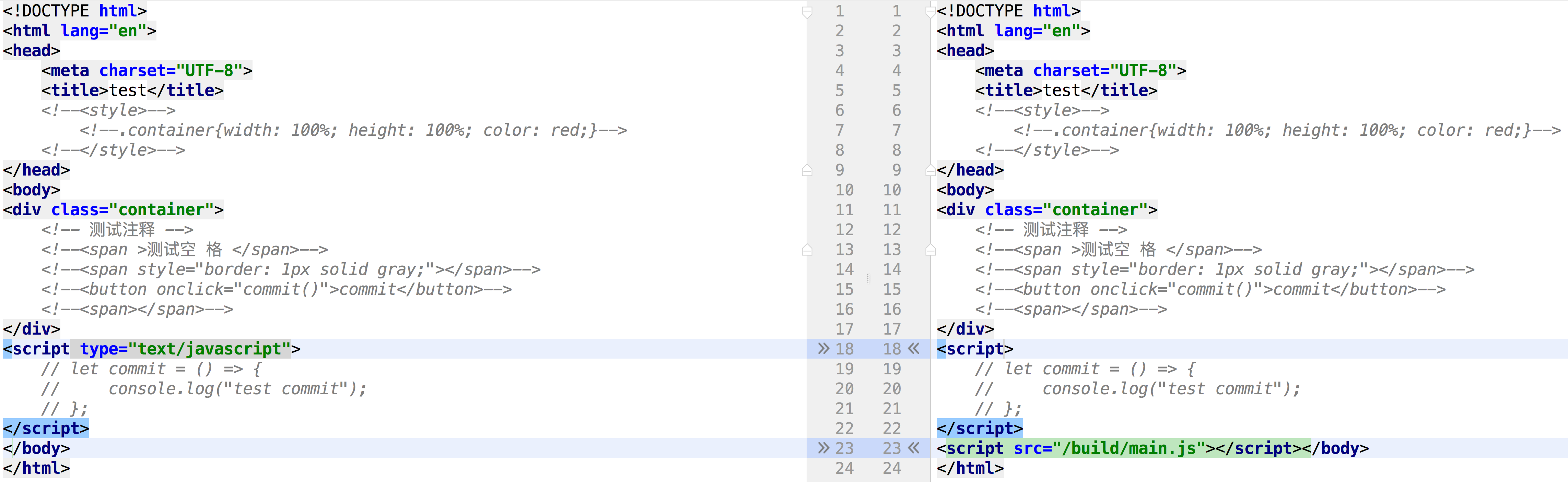This screenshot has height=482, width=1568.
Task: Click left gutter line number 24
Action: point(844,468)
